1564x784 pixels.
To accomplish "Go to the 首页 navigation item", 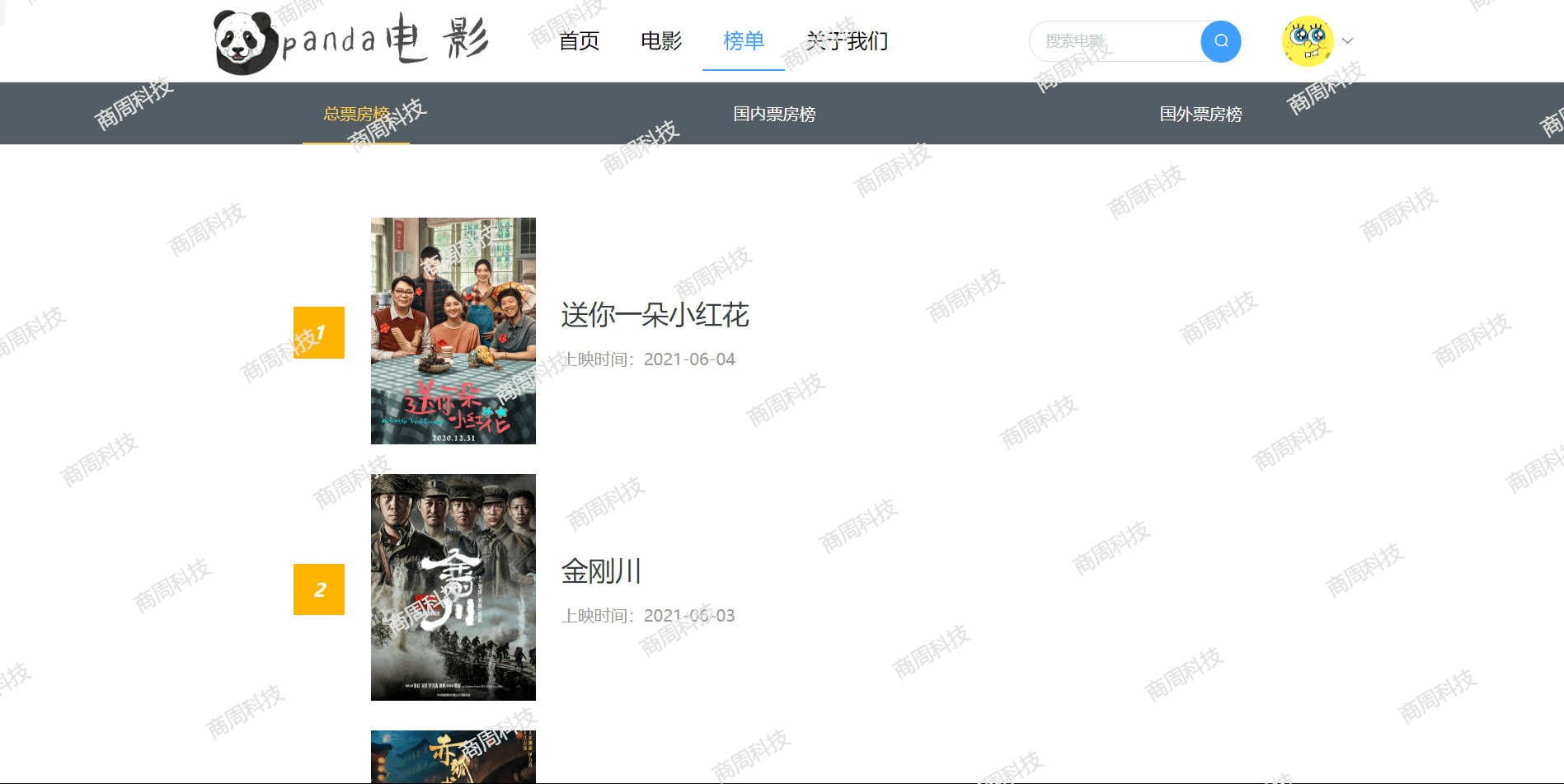I will 579,41.
